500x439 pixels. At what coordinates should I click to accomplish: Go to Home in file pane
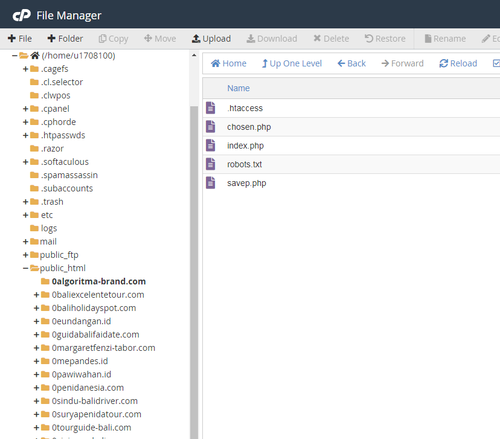point(229,63)
